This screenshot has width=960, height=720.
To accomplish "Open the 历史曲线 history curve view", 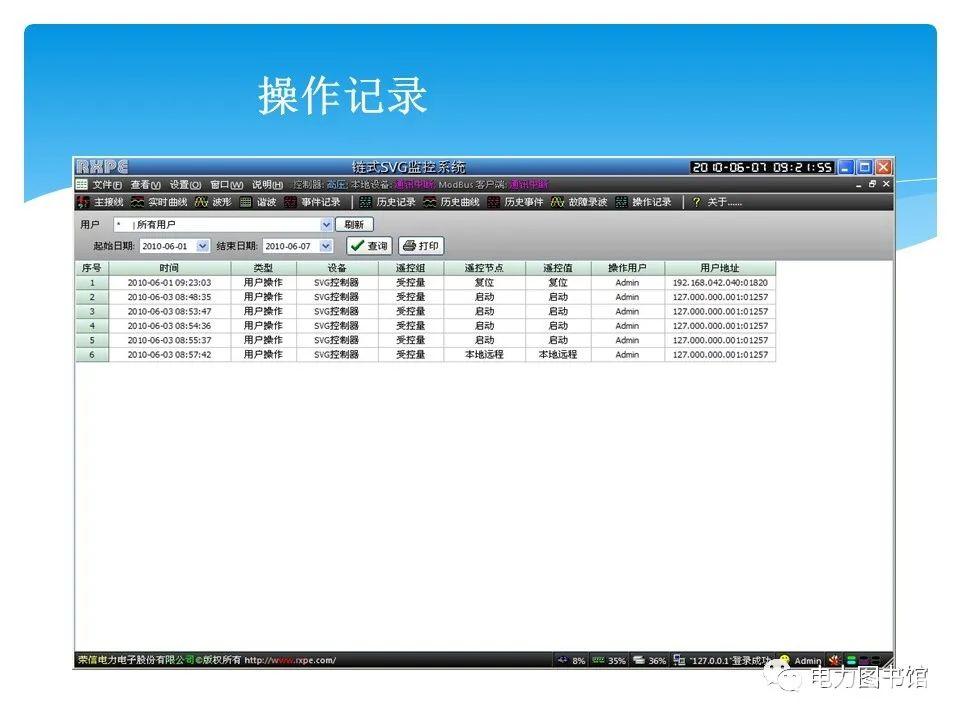I will [451, 202].
